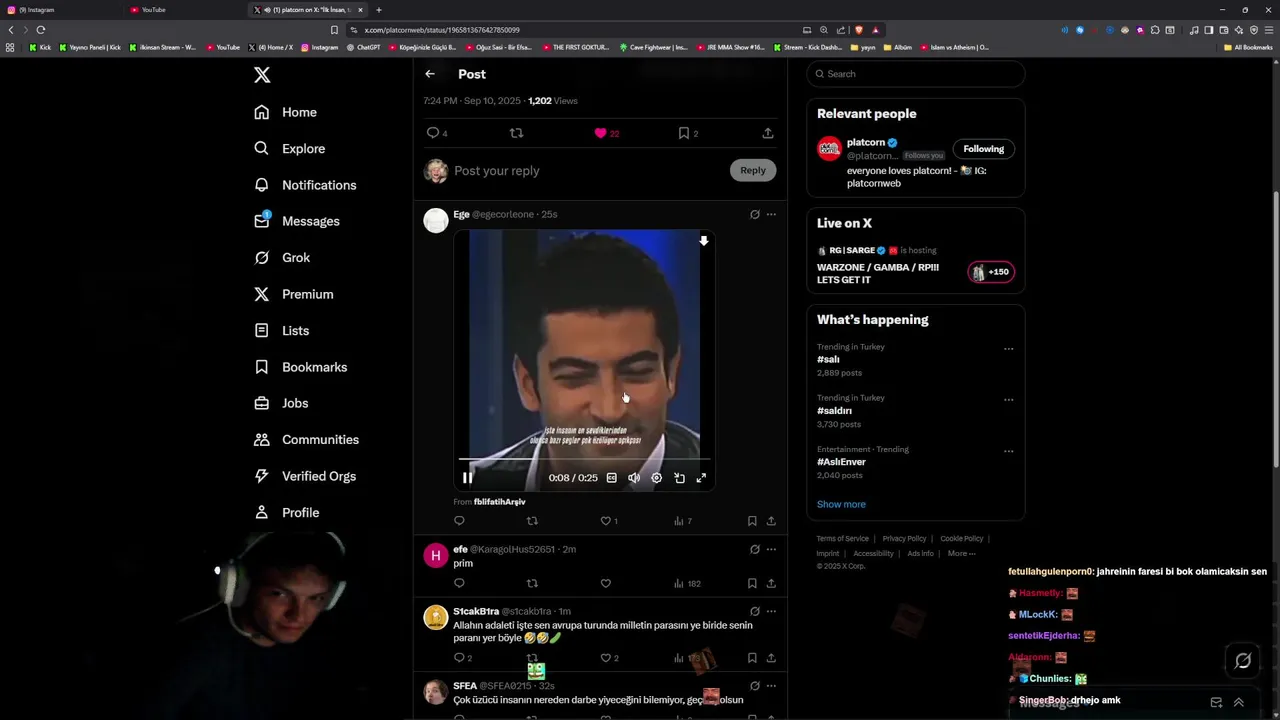Click the Reply button
Screen dimensions: 1280x720
(x=753, y=170)
